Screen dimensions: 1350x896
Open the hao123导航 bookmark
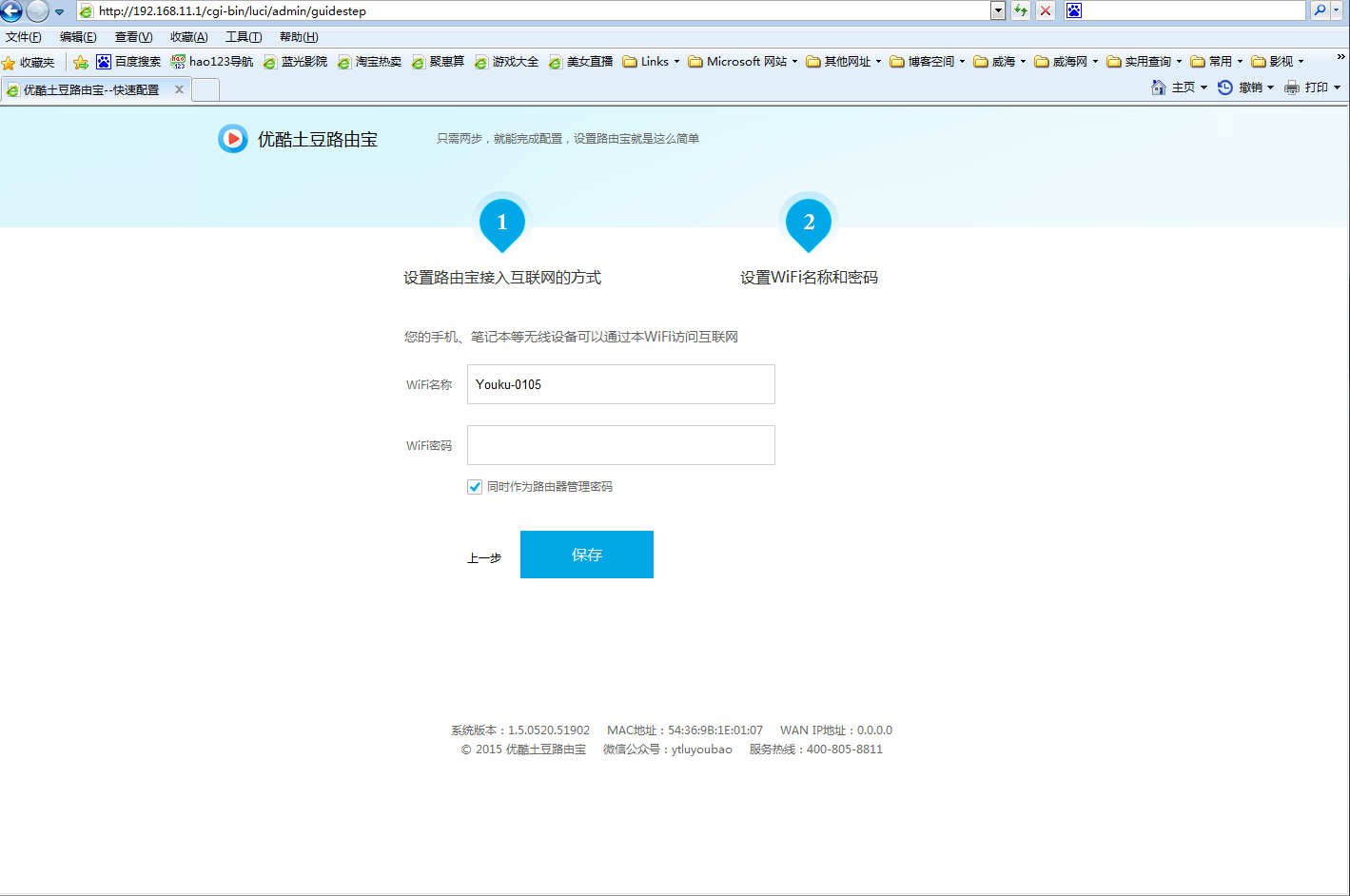tap(212, 62)
